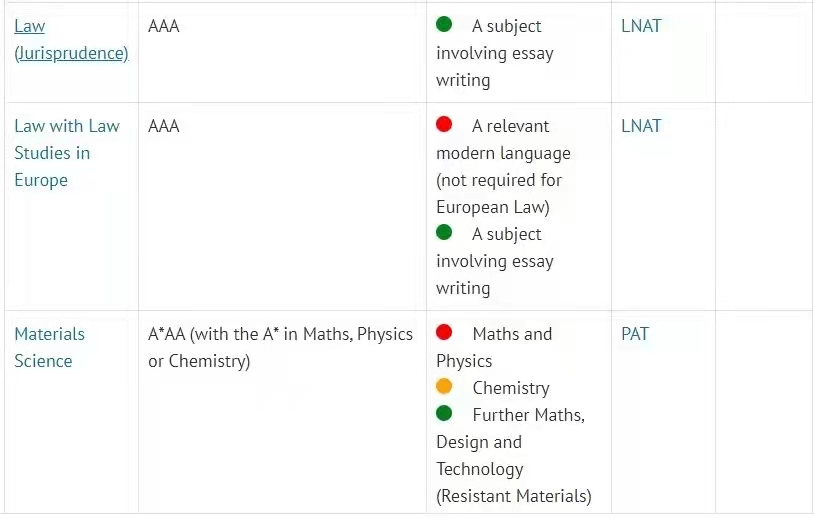
Task: Click 'Design and Technology' subject text
Action: (480, 456)
